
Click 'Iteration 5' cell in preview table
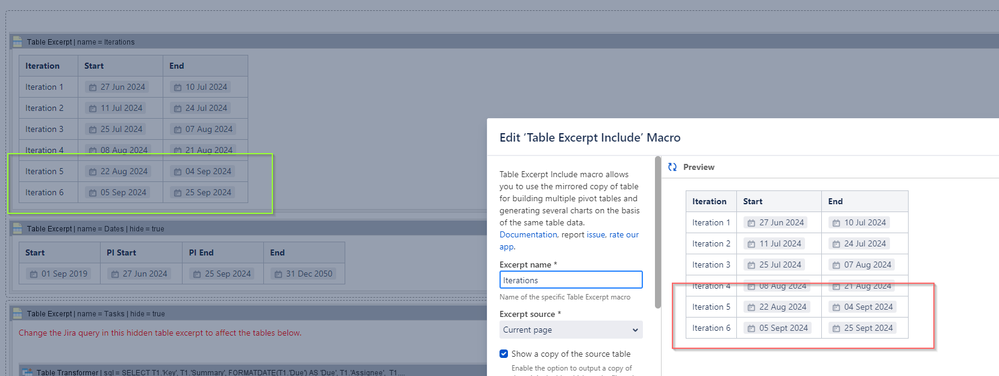click(x=711, y=307)
